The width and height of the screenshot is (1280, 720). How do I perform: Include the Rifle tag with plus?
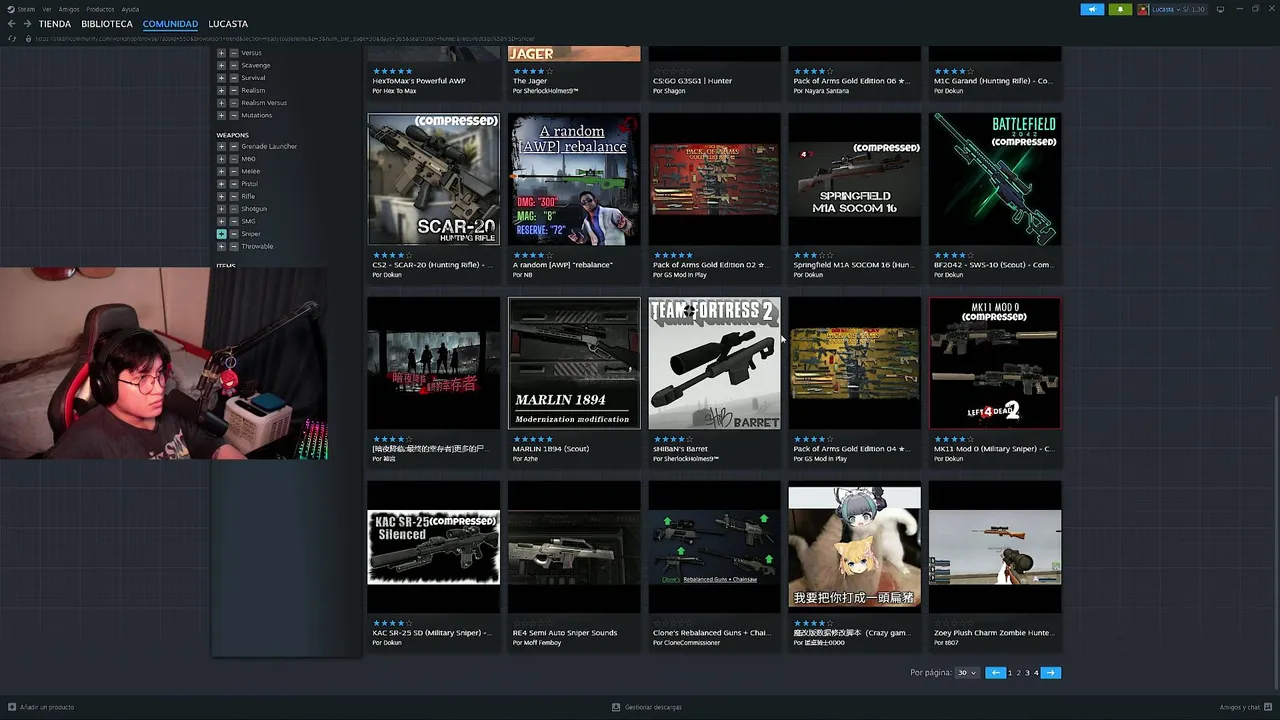tap(221, 196)
